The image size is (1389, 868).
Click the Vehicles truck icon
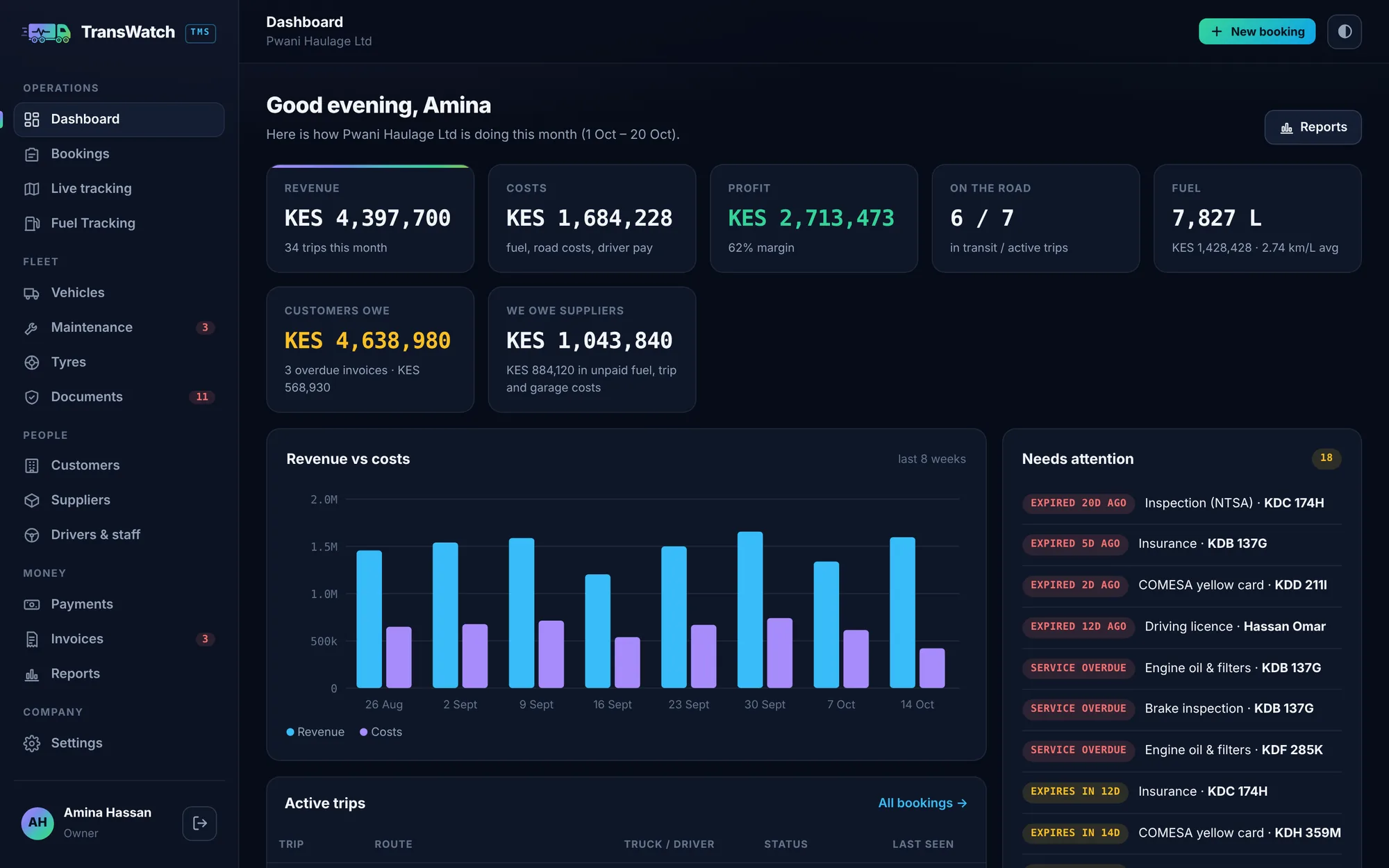[32, 293]
